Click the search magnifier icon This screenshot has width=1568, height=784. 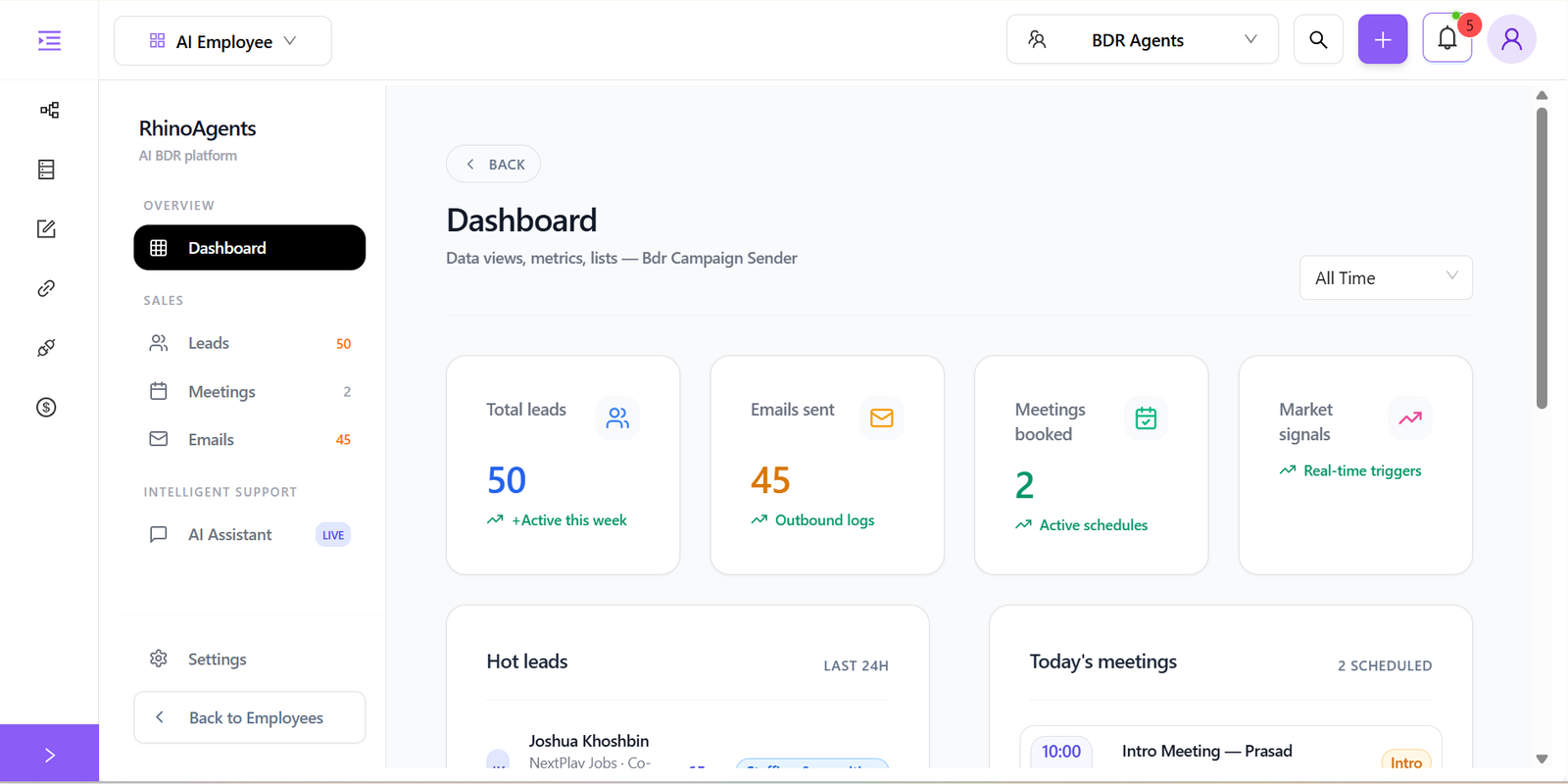[x=1318, y=39]
